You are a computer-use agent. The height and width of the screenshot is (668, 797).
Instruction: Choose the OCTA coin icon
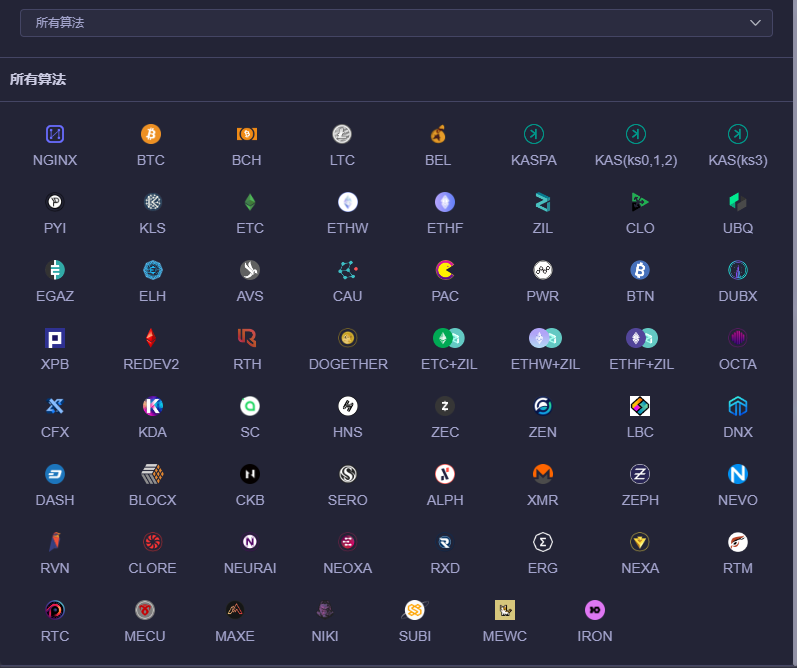(x=738, y=338)
